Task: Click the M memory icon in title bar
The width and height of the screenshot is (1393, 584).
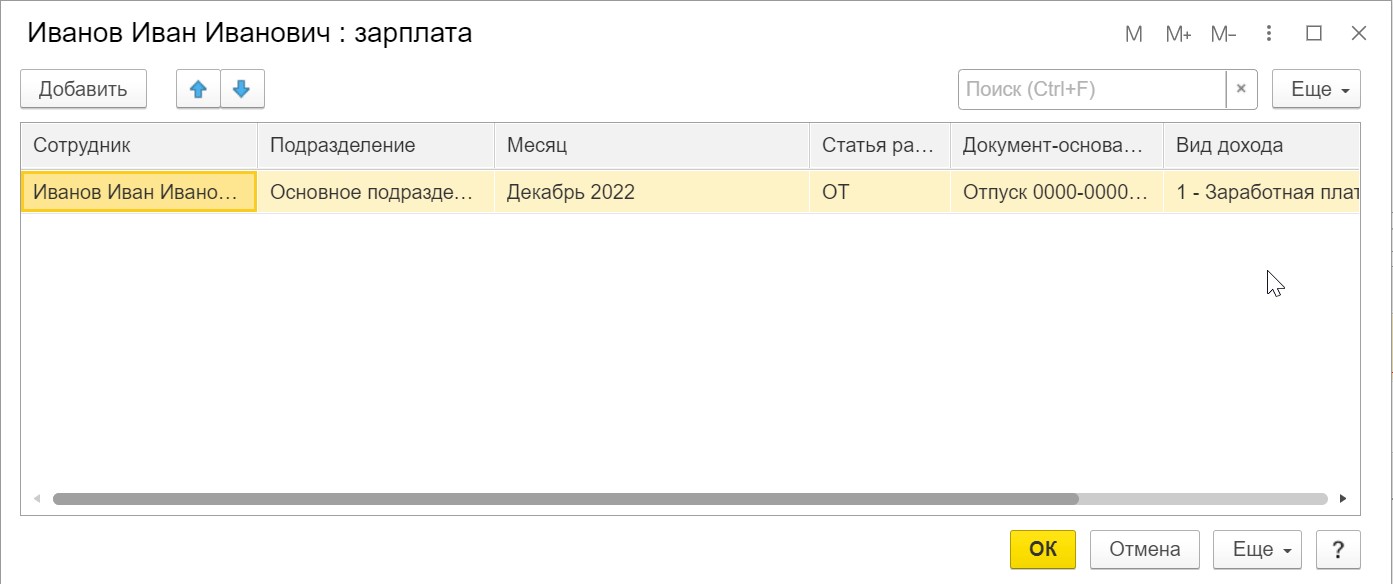Action: coord(1134,34)
